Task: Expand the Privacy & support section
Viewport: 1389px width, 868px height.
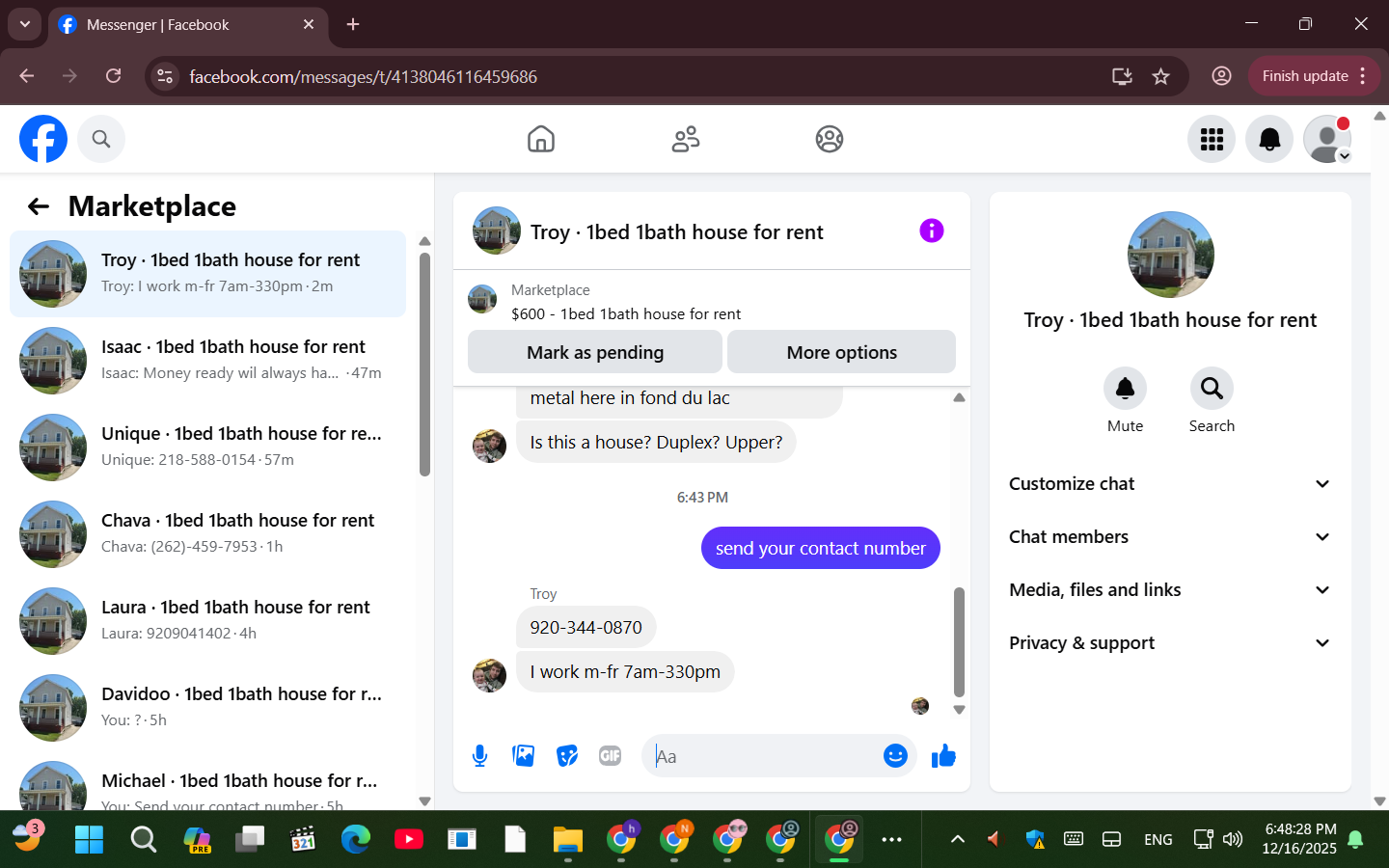Action: click(1170, 643)
